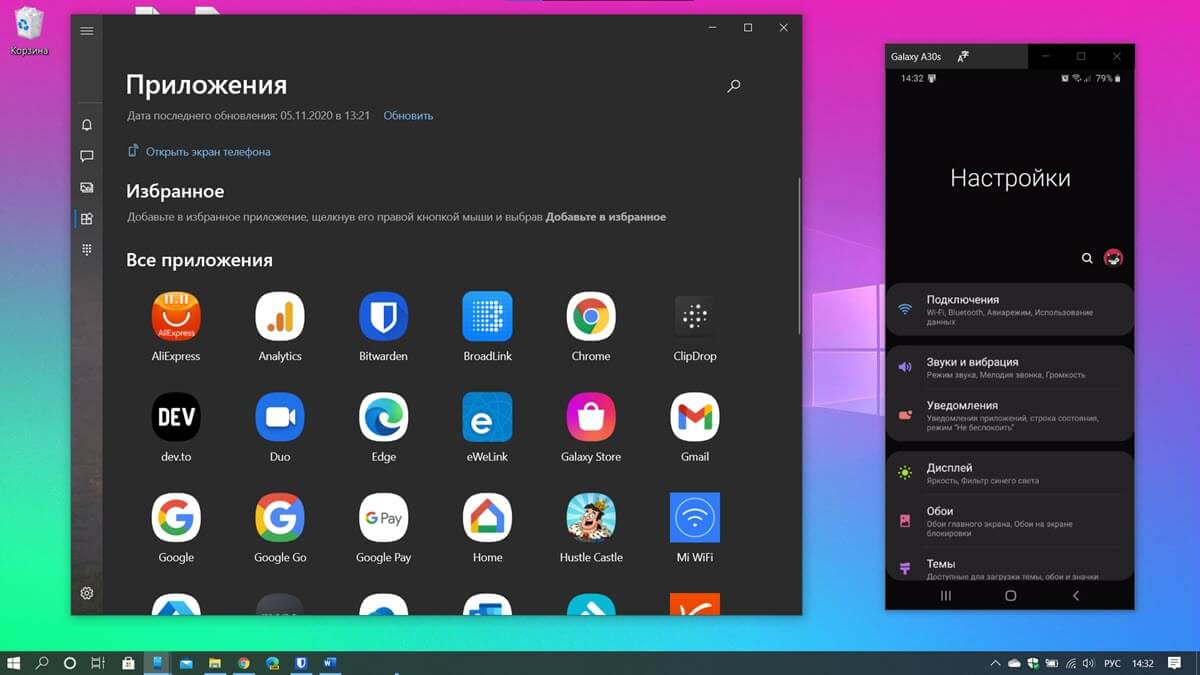Open Photos in the Your Phone sidebar
The image size is (1200, 675).
[87, 187]
